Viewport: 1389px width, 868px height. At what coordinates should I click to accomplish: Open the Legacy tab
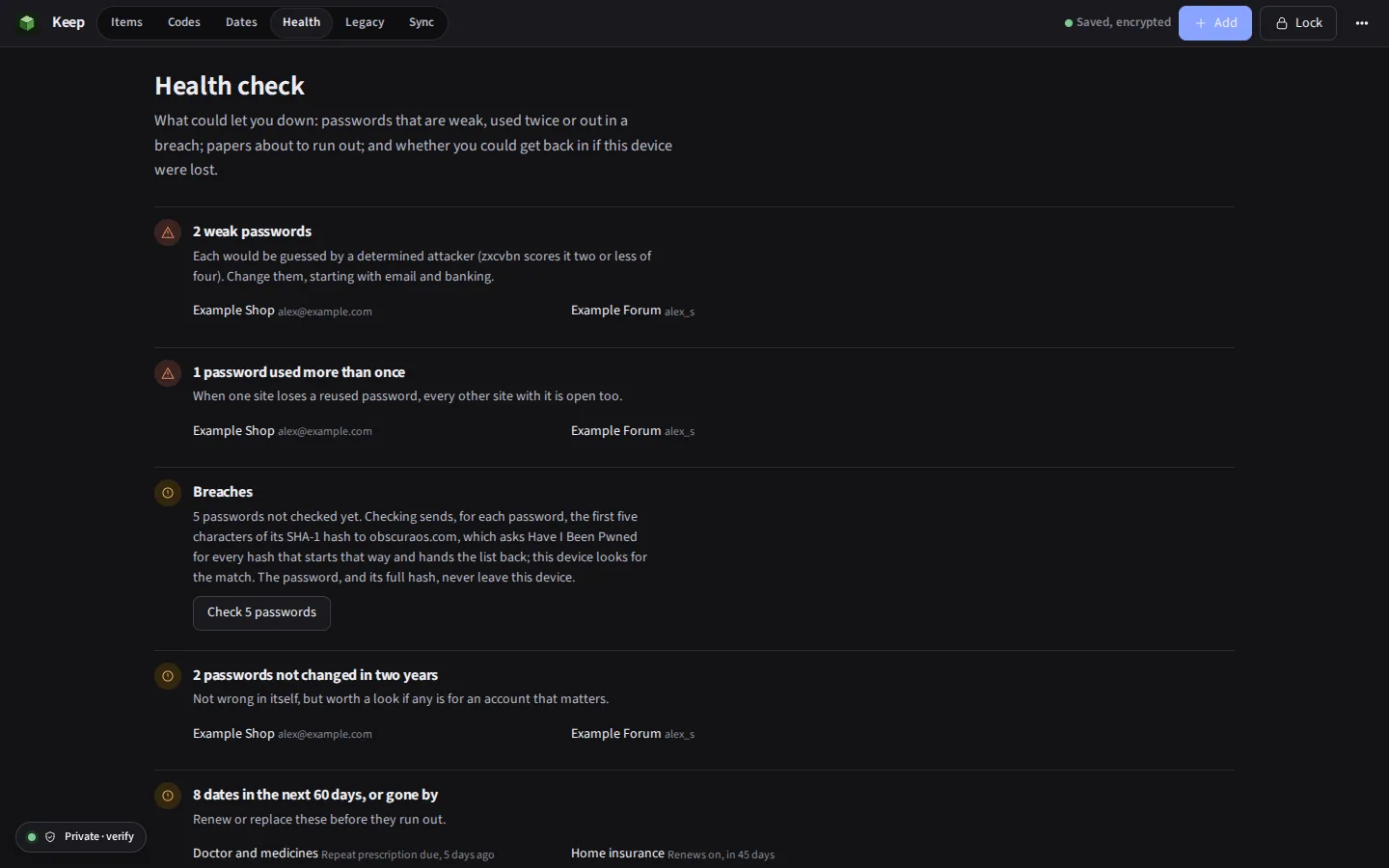point(365,22)
